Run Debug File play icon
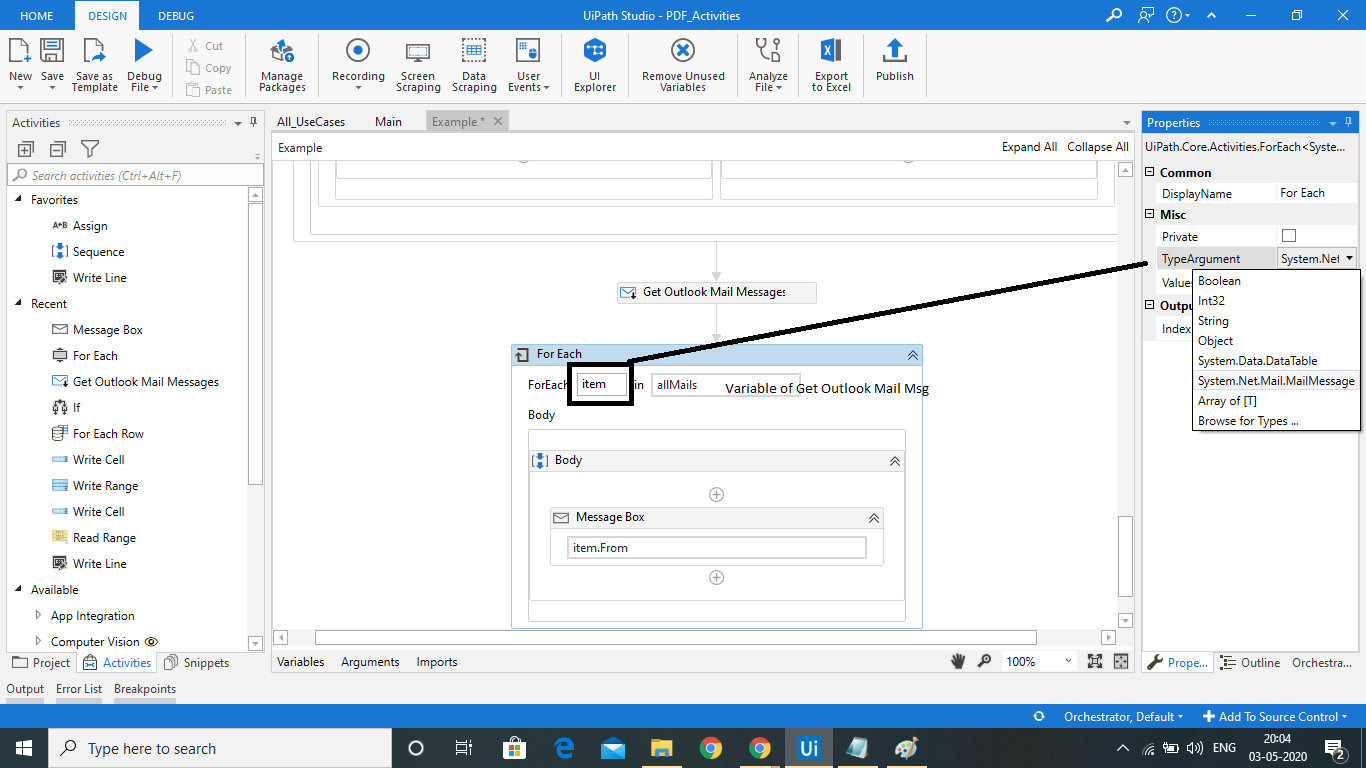The height and width of the screenshot is (768, 1366). coord(144,52)
